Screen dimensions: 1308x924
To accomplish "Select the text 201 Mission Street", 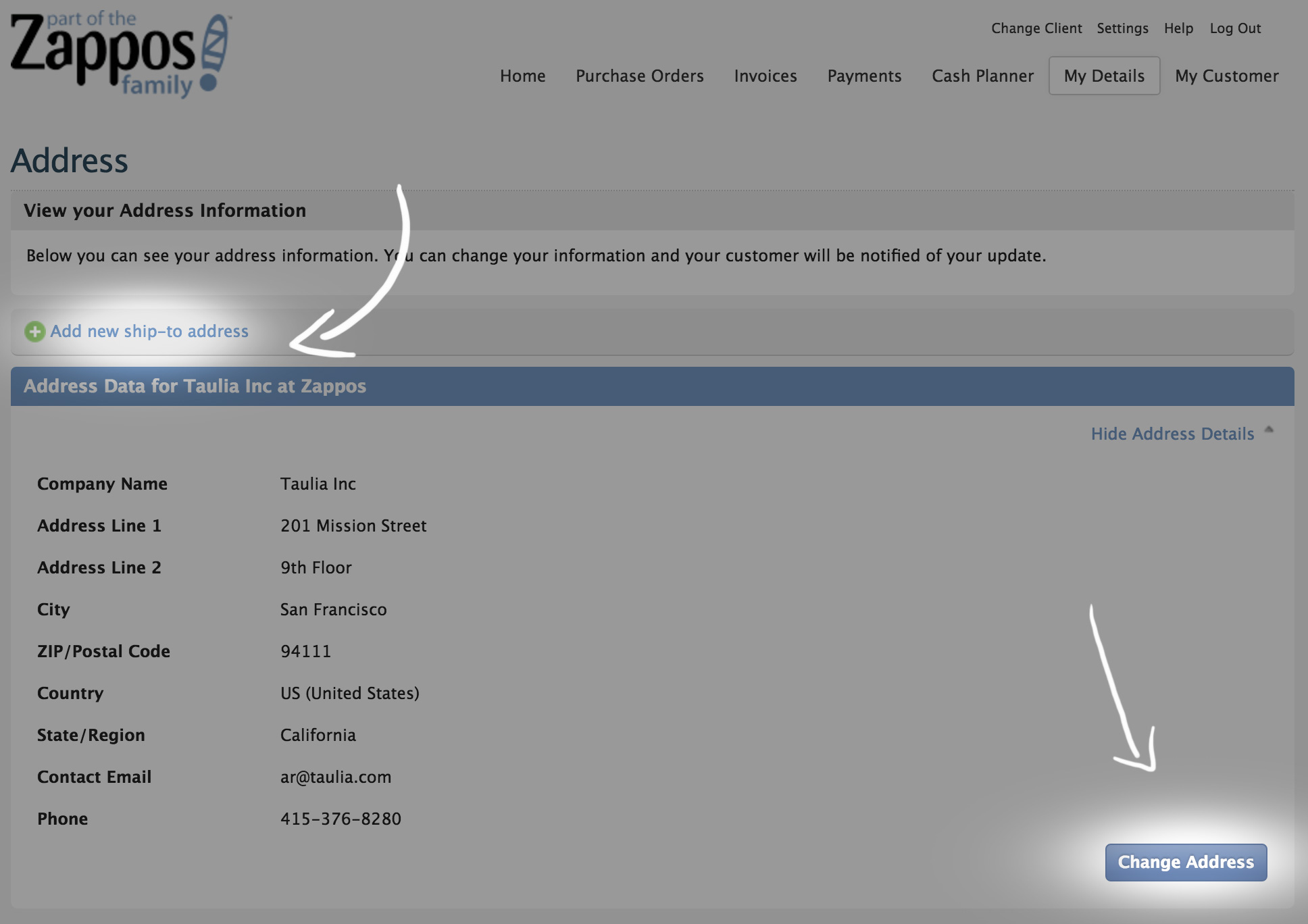I will coord(353,525).
